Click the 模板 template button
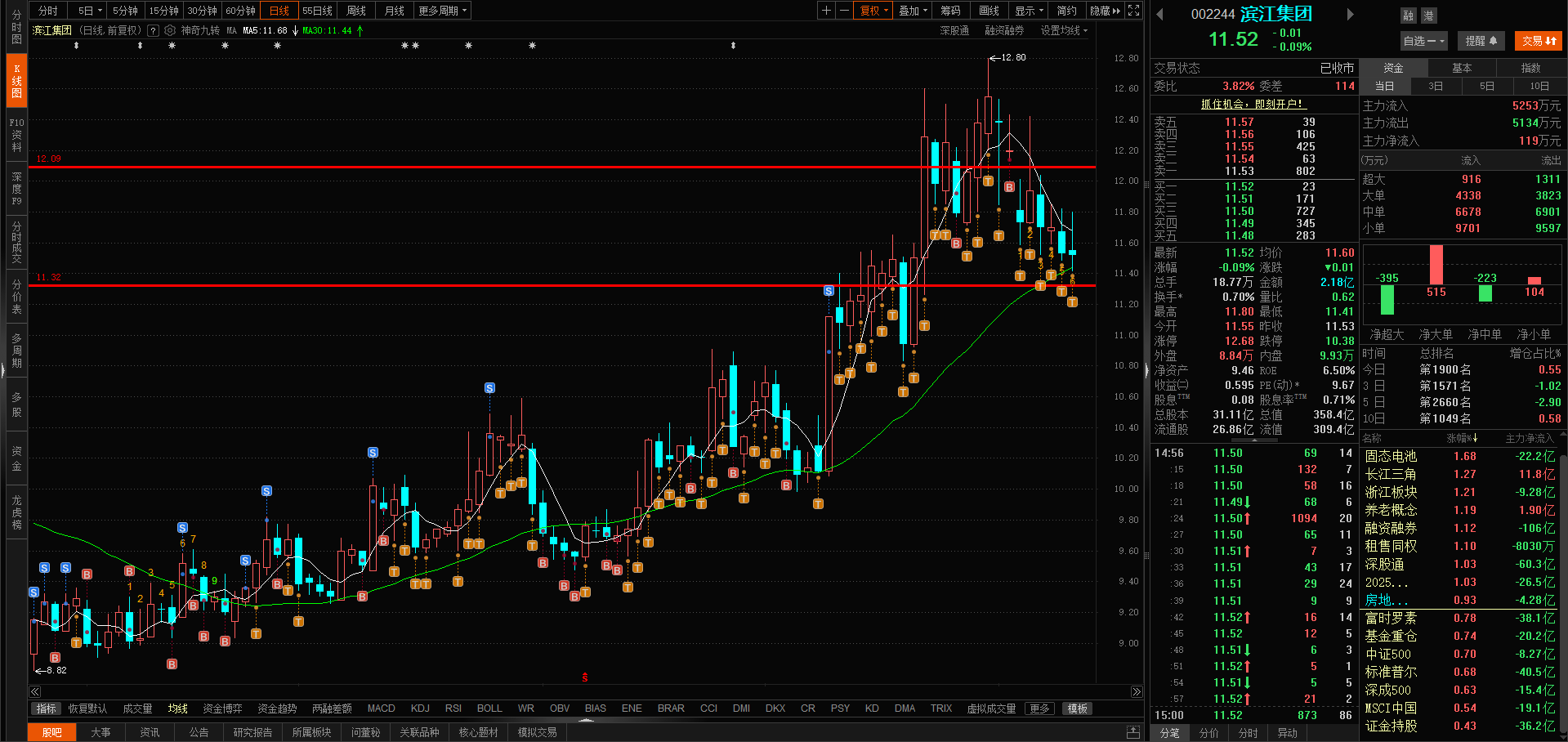 1078,708
